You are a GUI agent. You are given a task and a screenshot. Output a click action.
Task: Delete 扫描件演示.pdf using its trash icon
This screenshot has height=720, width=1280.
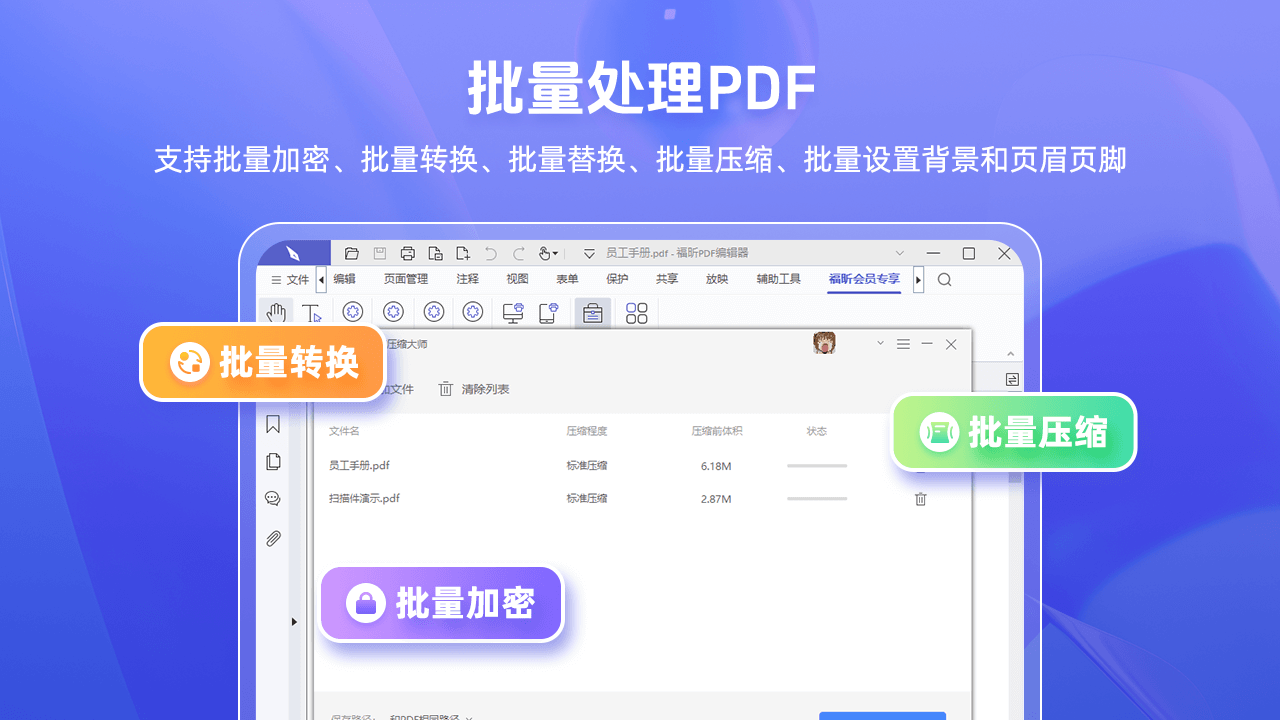pyautogui.click(x=920, y=499)
